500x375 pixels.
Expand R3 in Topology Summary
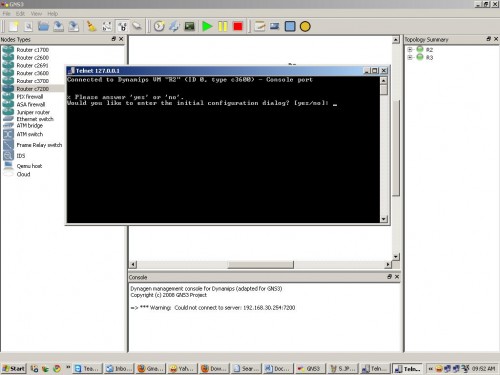410,57
